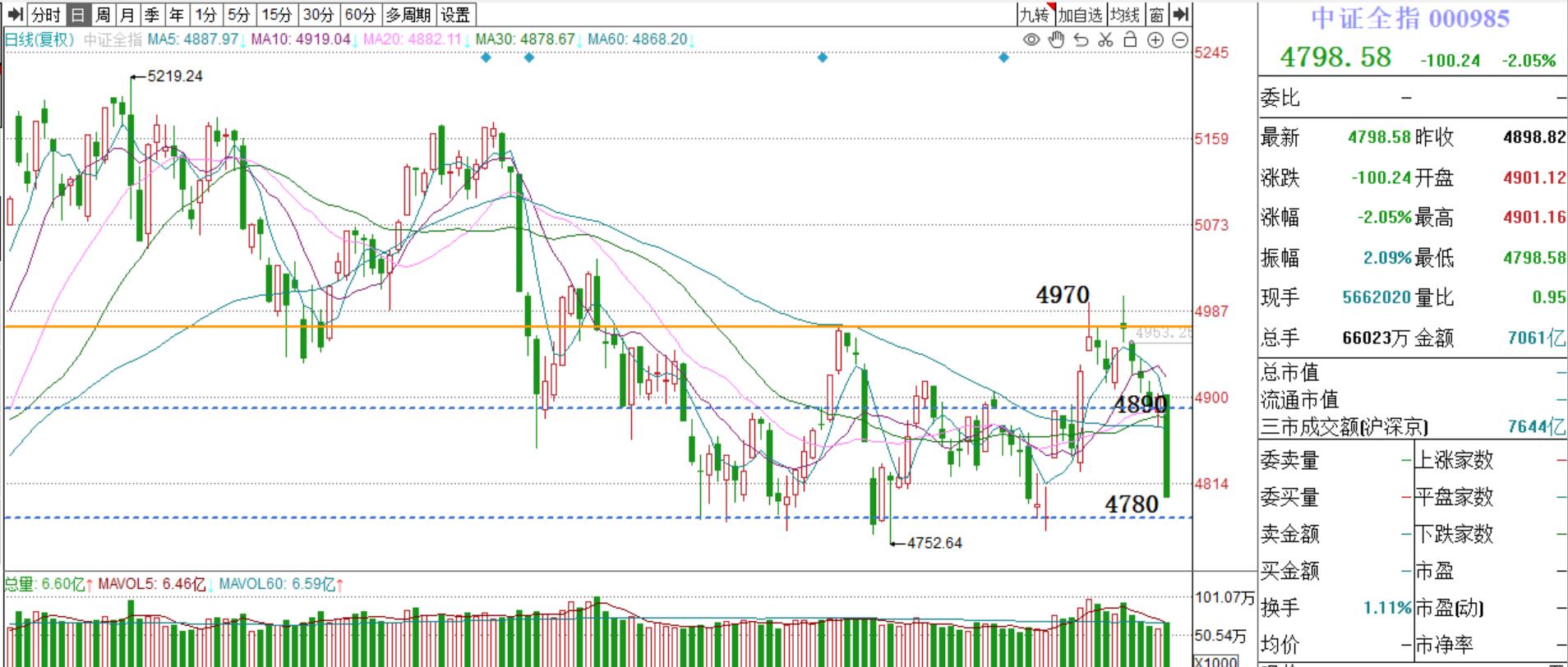
Task: Click the 4890 level annotation
Action: [x=1141, y=403]
